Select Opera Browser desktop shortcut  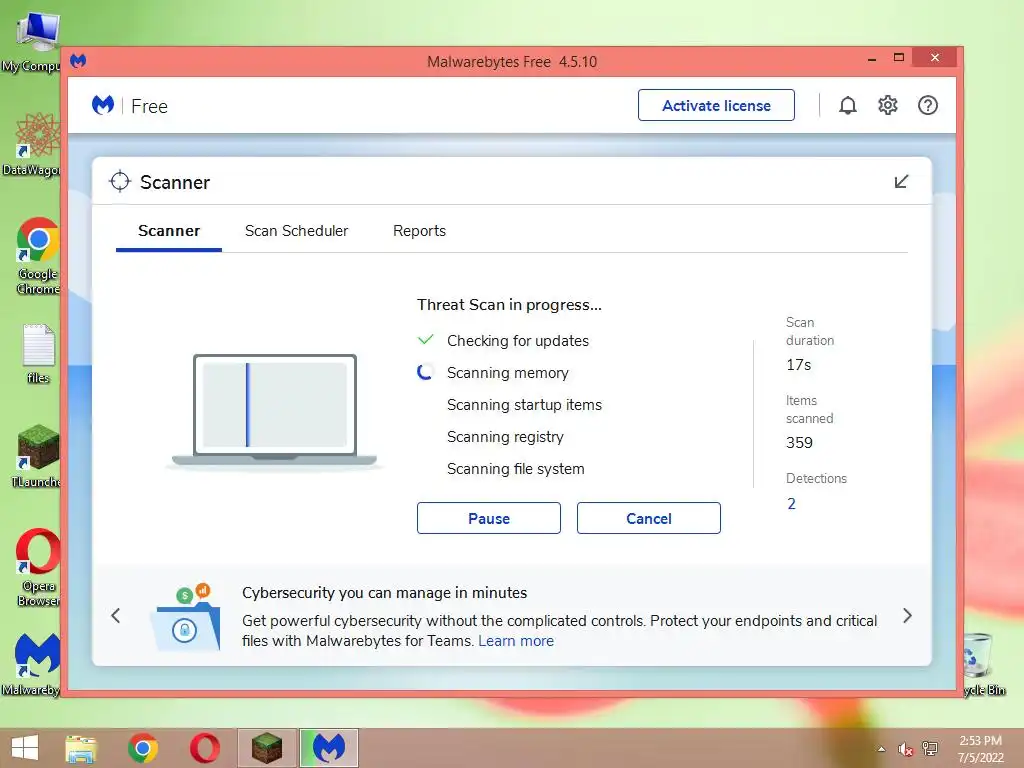click(x=38, y=568)
